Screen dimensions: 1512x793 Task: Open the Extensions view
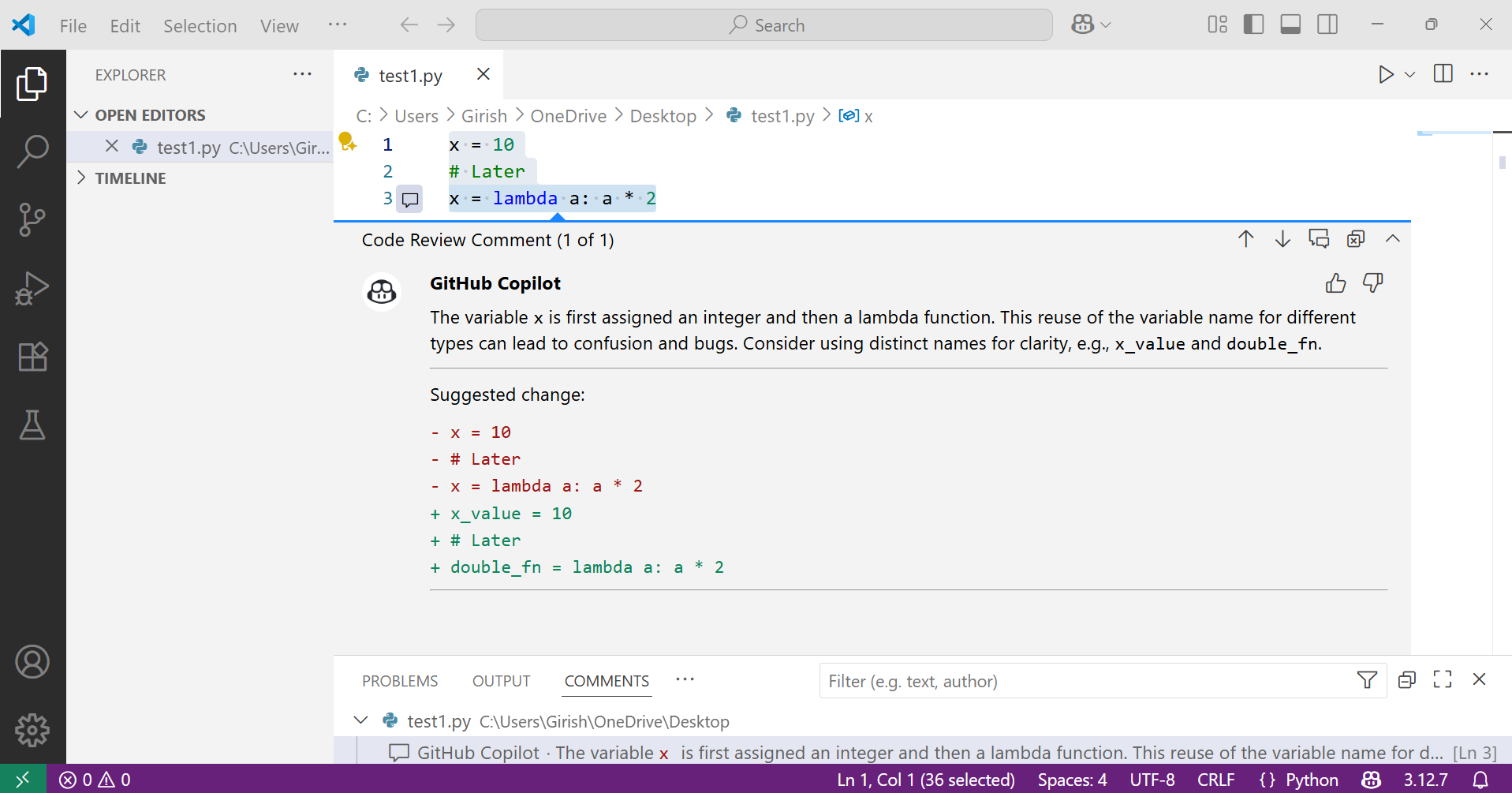(x=32, y=357)
